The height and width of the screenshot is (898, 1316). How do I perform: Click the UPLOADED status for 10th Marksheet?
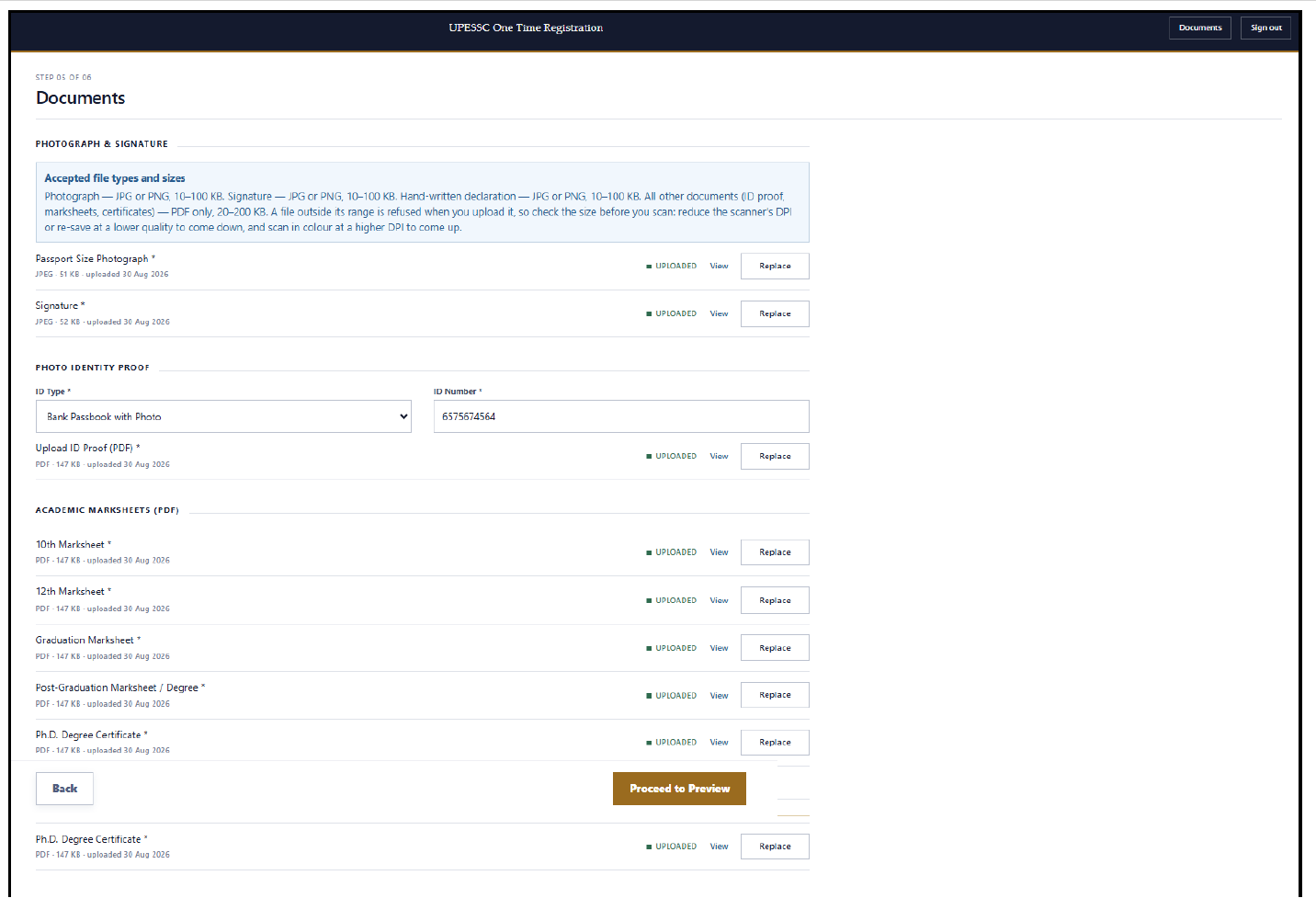[672, 552]
